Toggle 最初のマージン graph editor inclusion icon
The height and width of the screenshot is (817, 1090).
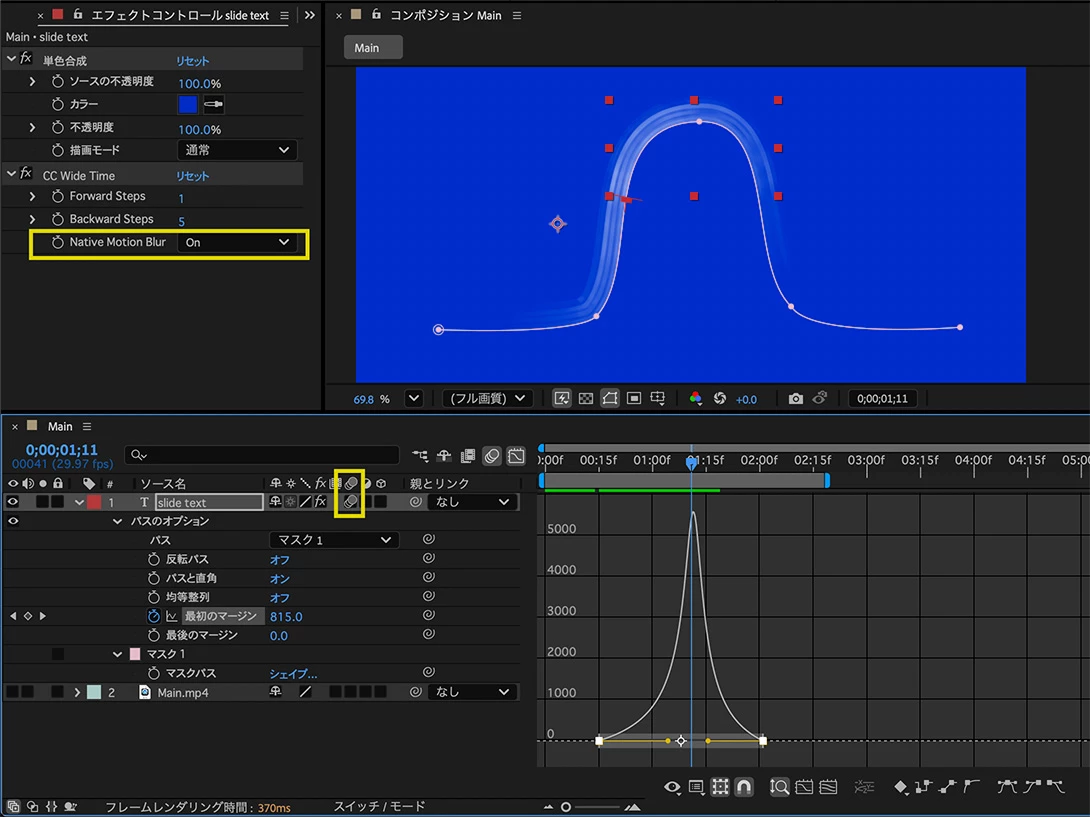(171, 616)
